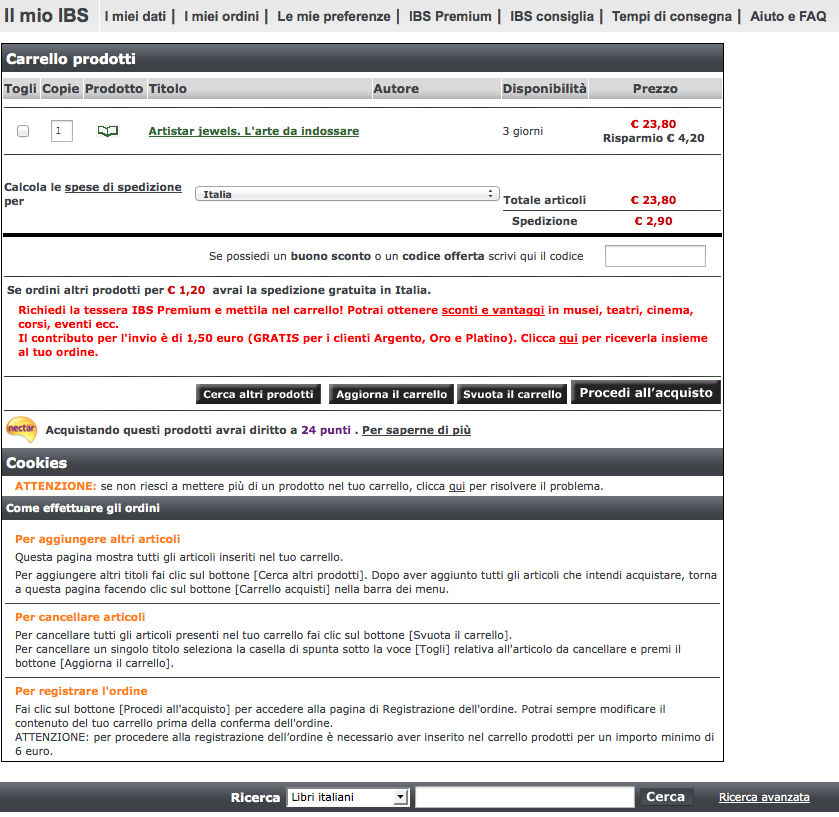Open the Il mio IBS menu

point(47,16)
